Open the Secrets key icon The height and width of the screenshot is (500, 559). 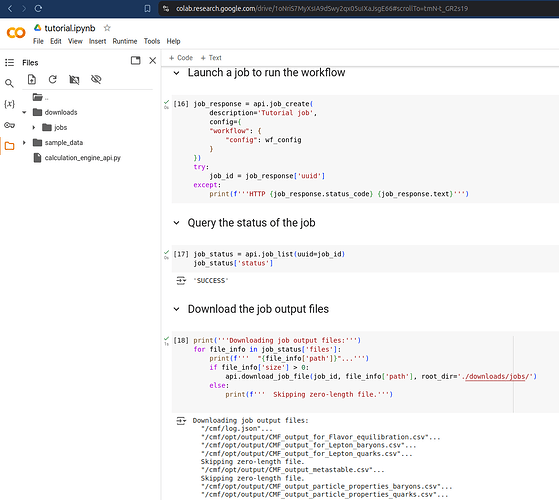click(x=9, y=125)
